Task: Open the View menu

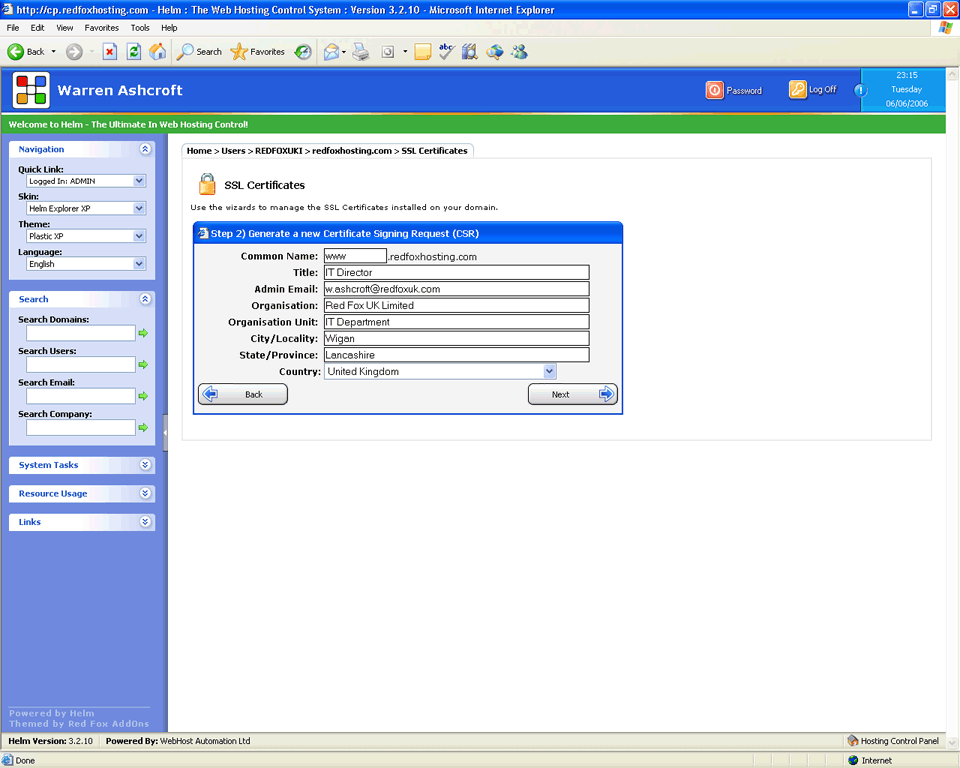Action: coord(64,28)
